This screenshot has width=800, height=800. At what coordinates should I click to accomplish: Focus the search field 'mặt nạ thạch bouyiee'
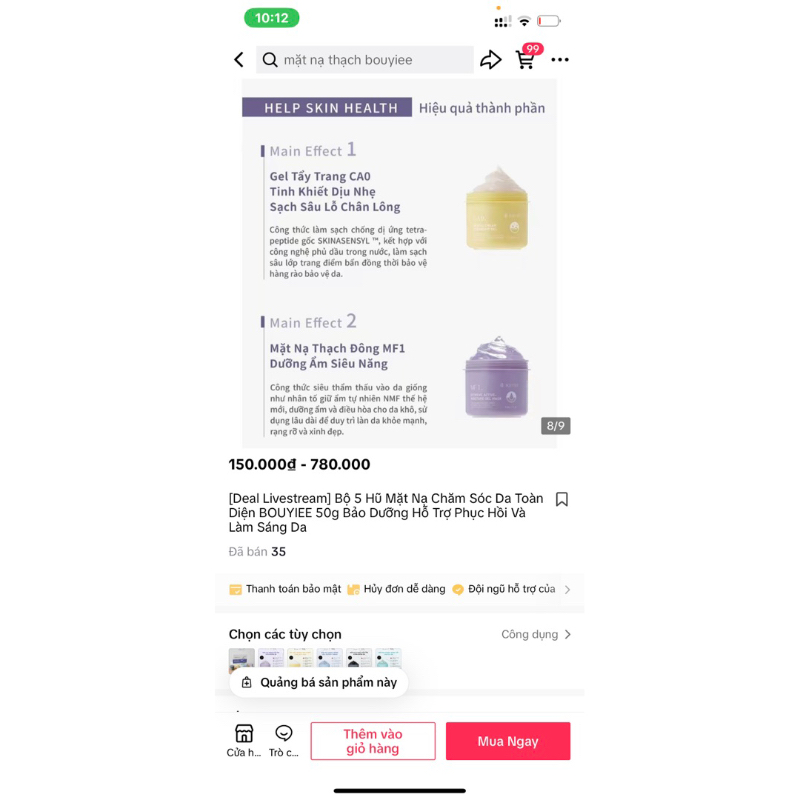(364, 60)
